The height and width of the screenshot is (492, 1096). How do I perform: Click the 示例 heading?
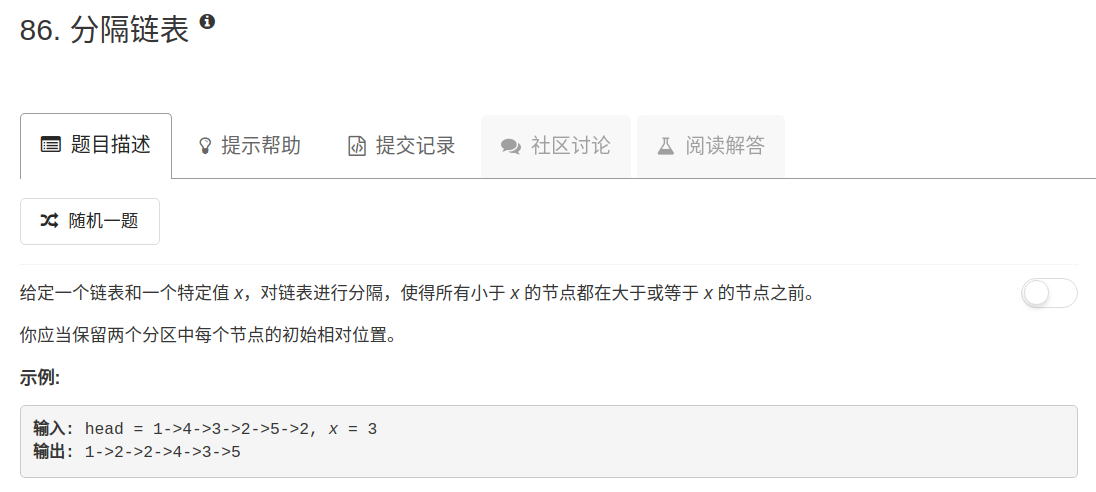point(41,378)
